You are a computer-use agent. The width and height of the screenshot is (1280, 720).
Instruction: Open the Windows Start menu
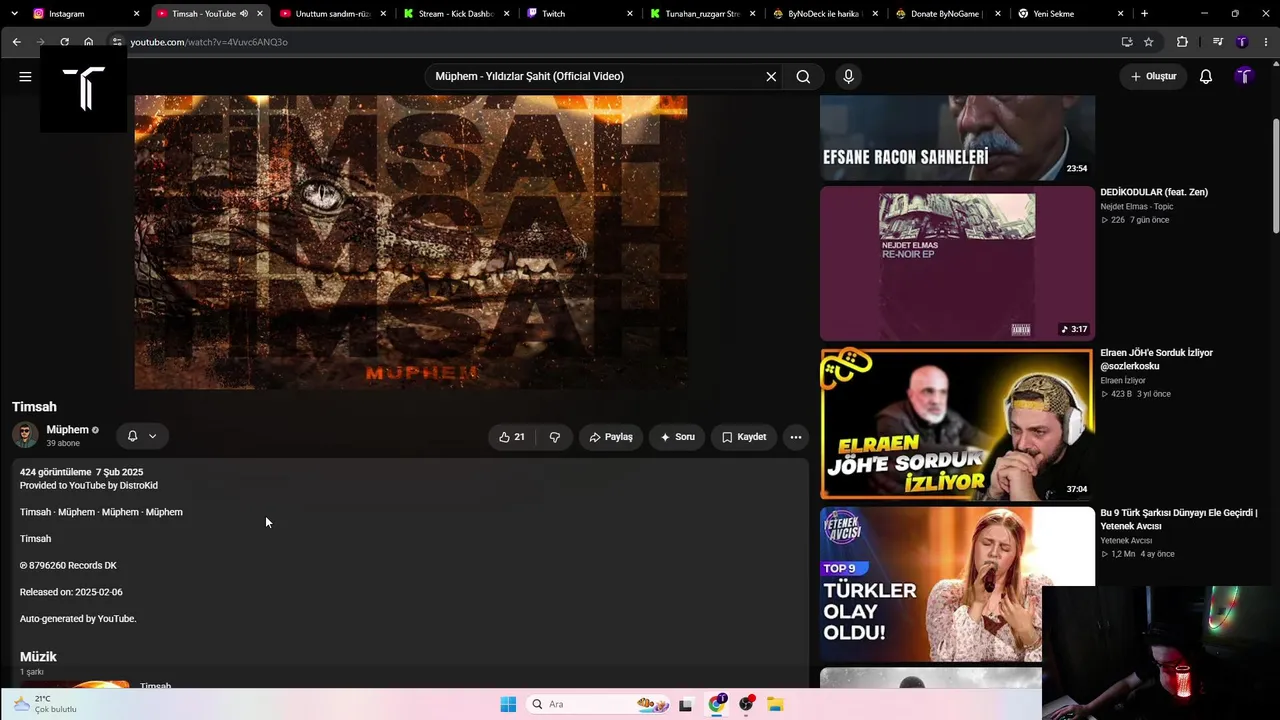pyautogui.click(x=508, y=704)
